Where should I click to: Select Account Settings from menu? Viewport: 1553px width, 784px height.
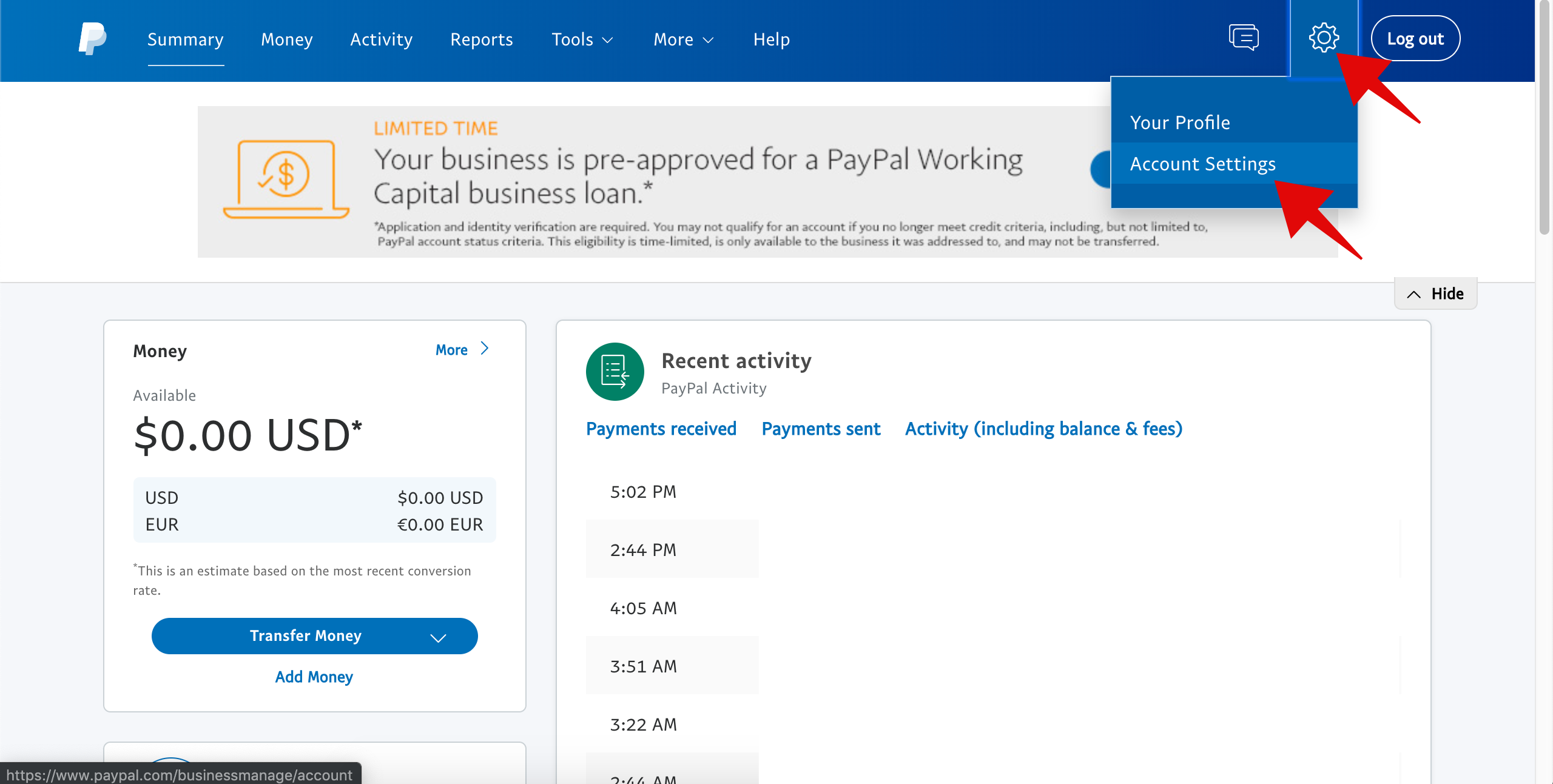tap(1234, 164)
